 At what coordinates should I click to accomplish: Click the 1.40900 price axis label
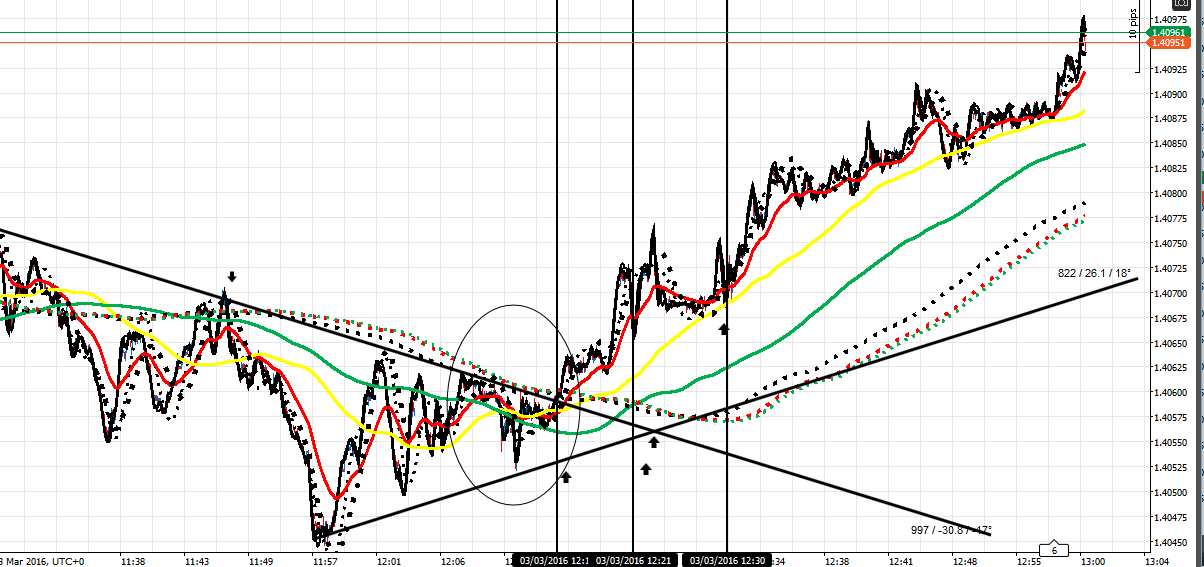(1170, 95)
